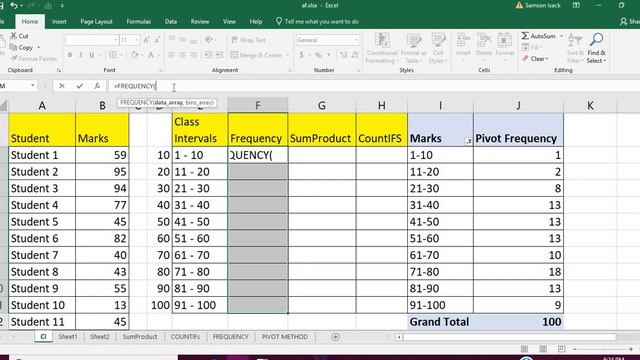Click the Decrease Indent icon
Image resolution: width=640 pixels, height=360 pixels.
pos(208,55)
